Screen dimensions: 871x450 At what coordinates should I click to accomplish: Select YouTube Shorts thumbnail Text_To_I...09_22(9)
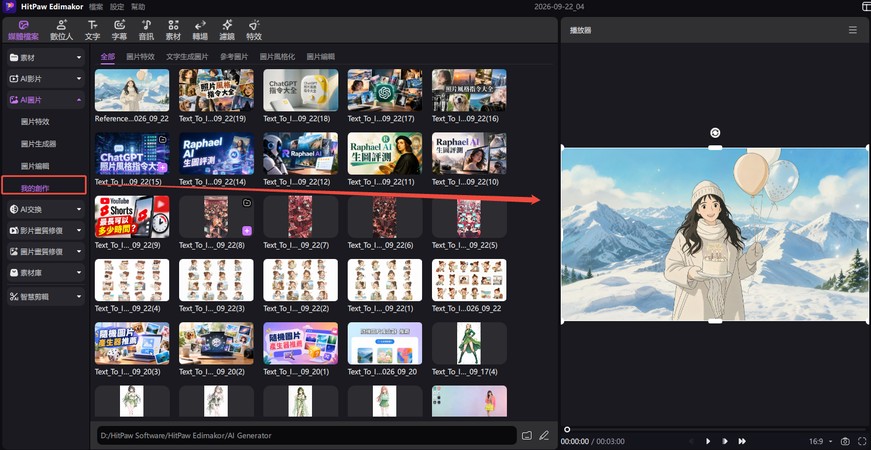tap(132, 217)
